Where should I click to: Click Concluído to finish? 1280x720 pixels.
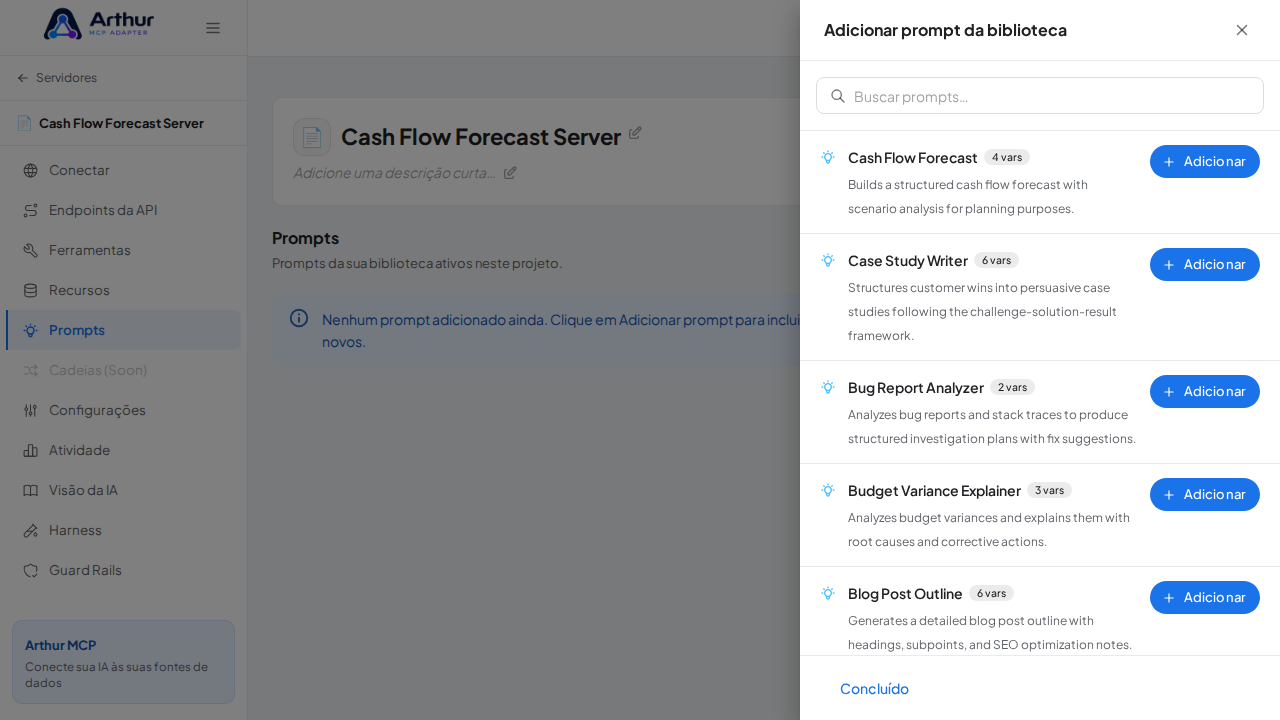pos(874,688)
